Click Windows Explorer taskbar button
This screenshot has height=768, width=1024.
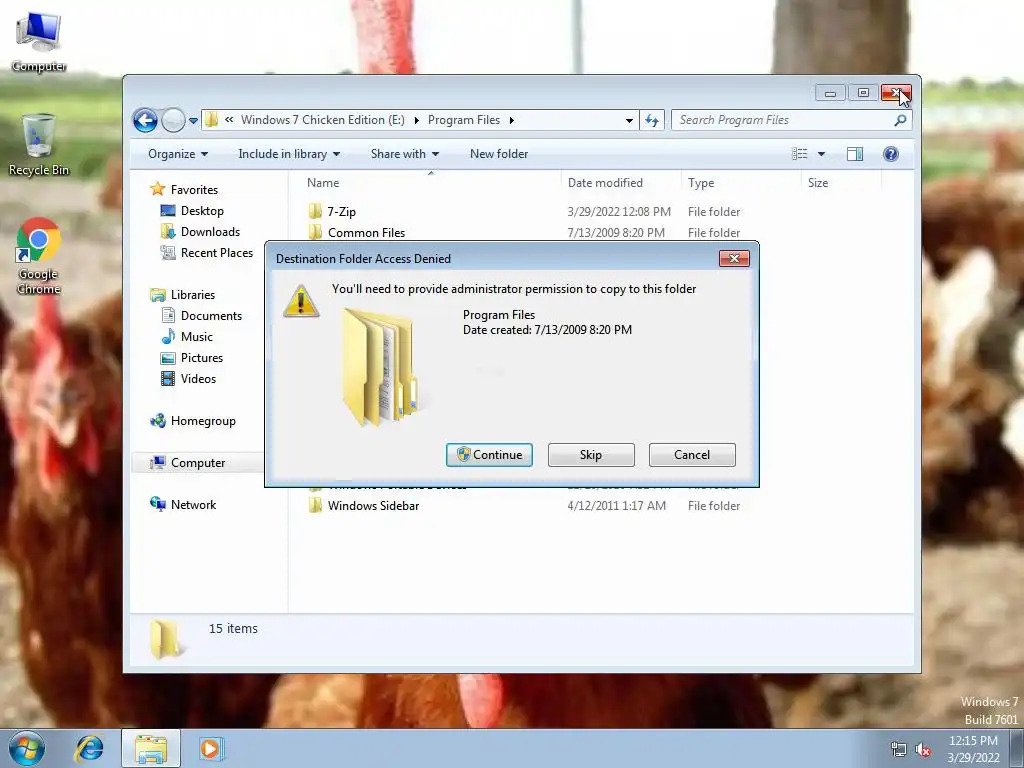pos(151,748)
